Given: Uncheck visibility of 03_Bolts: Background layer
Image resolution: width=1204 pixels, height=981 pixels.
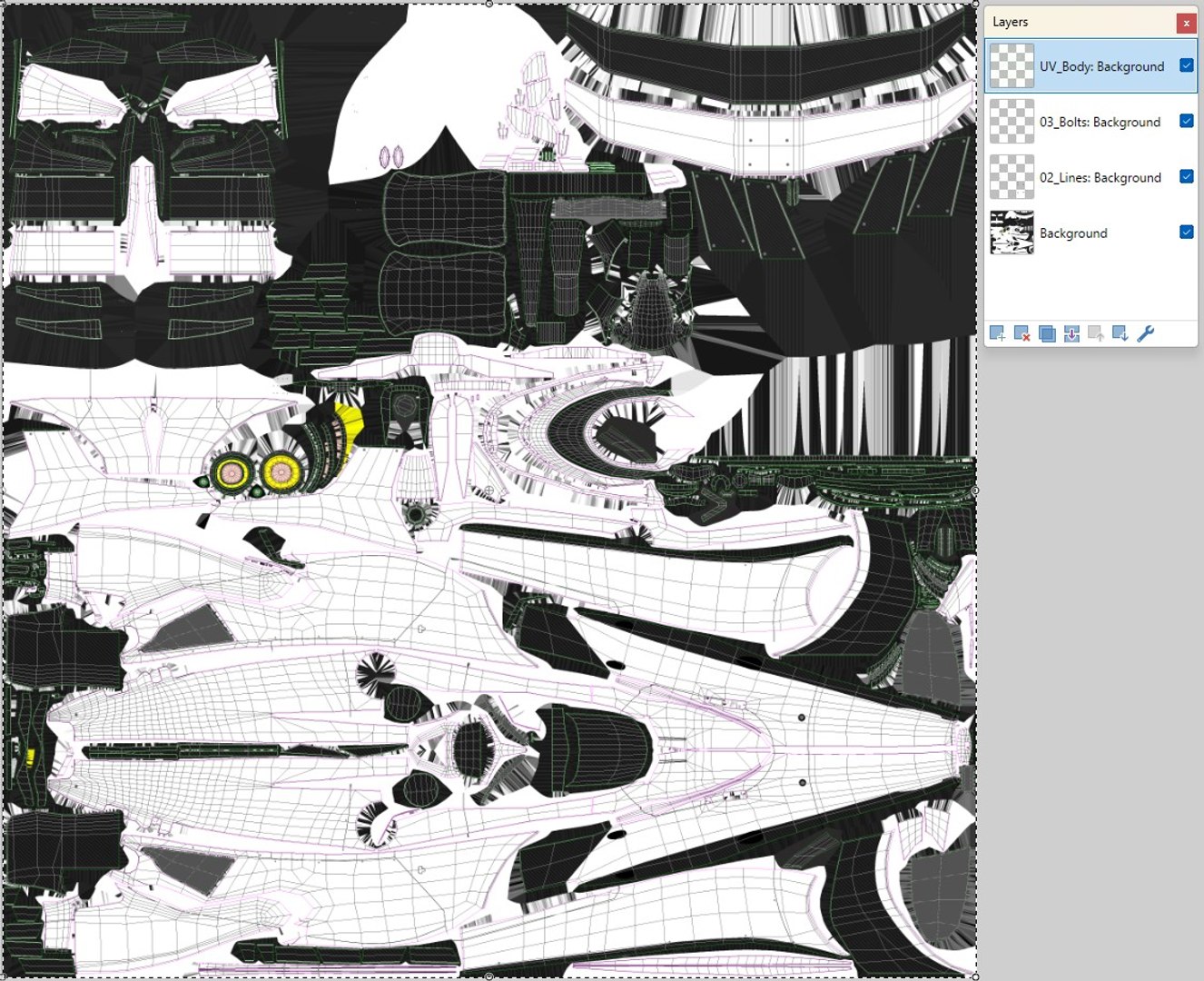Looking at the screenshot, I should tap(1186, 121).
